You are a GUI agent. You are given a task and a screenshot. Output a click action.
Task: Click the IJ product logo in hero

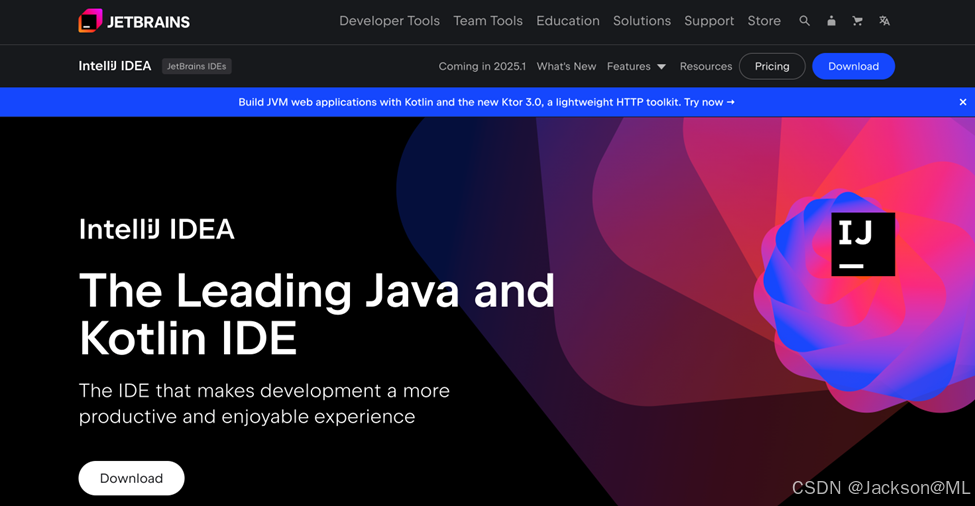pos(863,244)
